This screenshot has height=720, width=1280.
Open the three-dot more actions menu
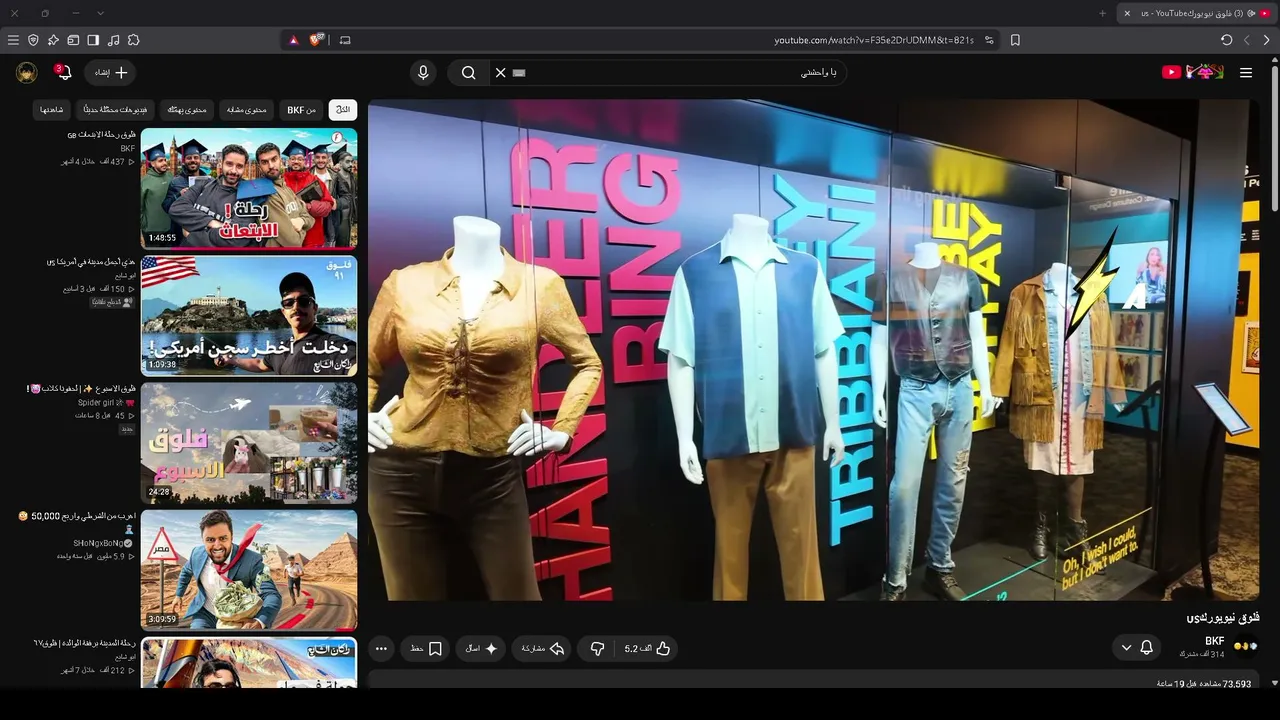click(x=381, y=649)
